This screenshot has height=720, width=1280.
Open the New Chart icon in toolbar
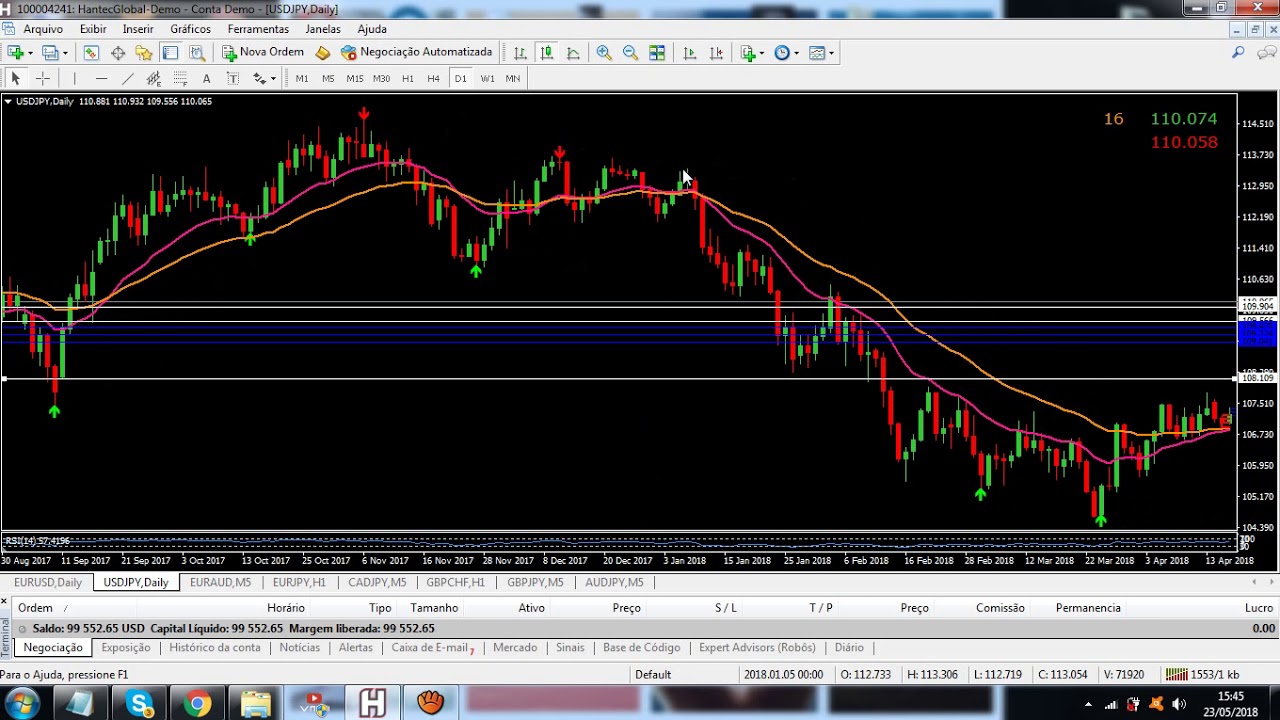16,53
